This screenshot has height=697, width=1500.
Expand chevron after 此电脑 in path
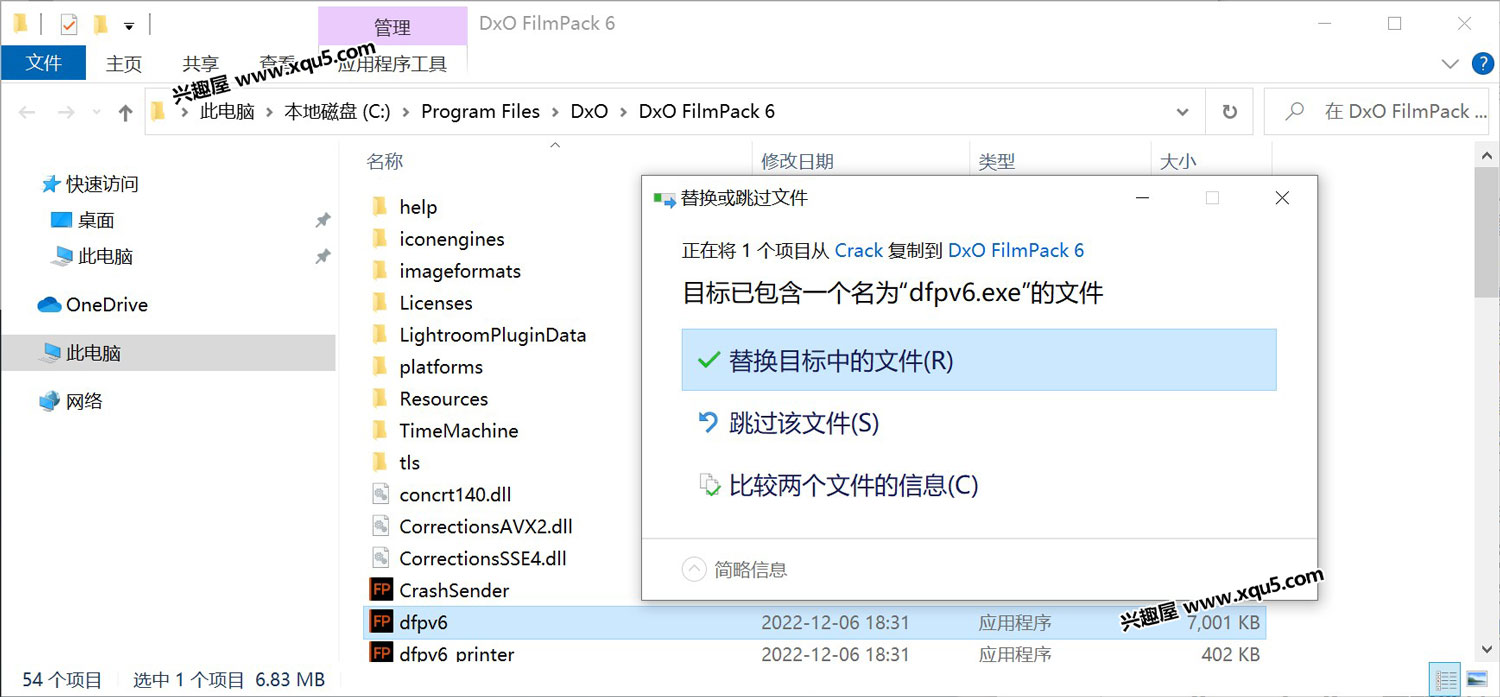(x=269, y=112)
